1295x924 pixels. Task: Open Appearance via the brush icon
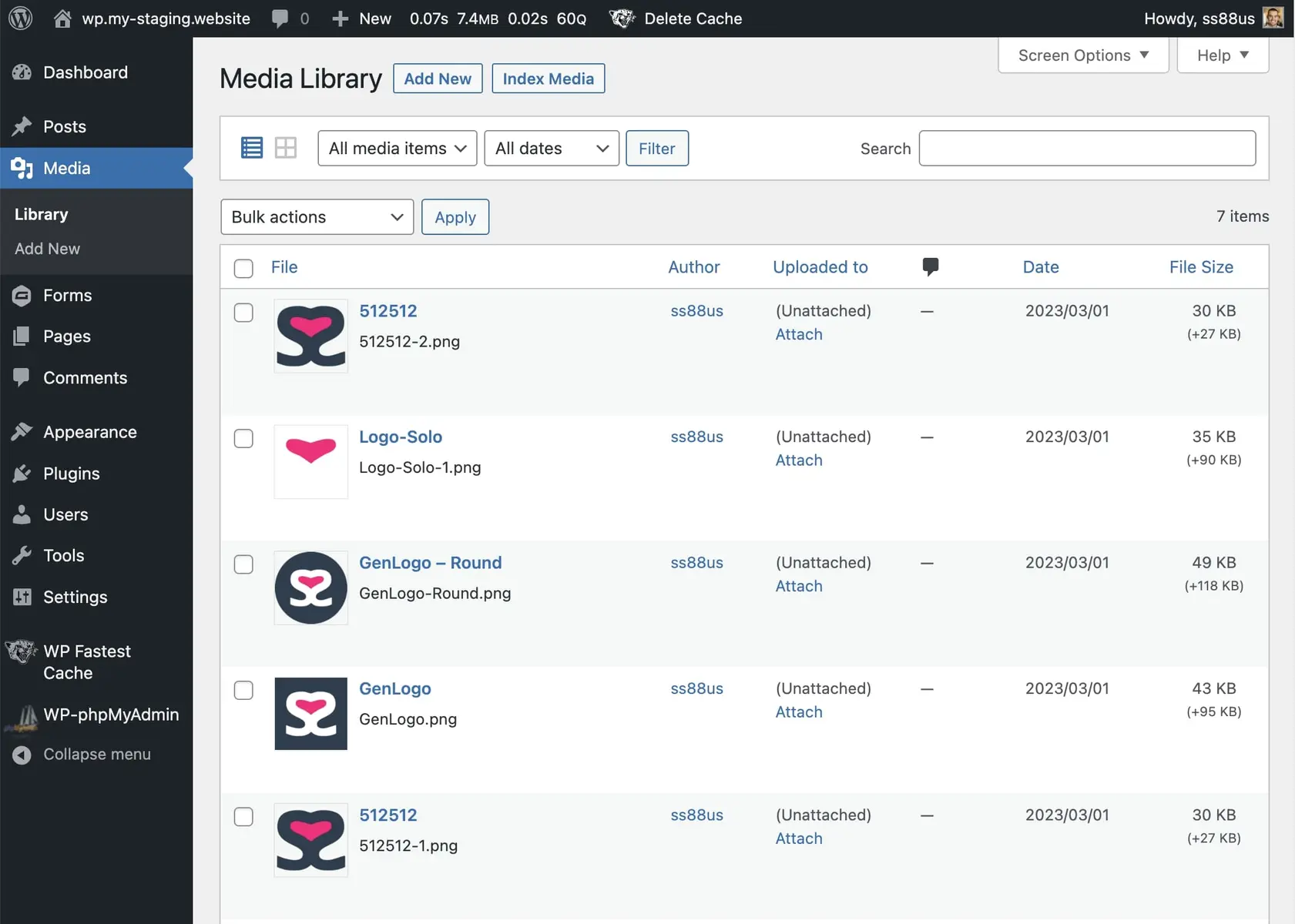(22, 431)
